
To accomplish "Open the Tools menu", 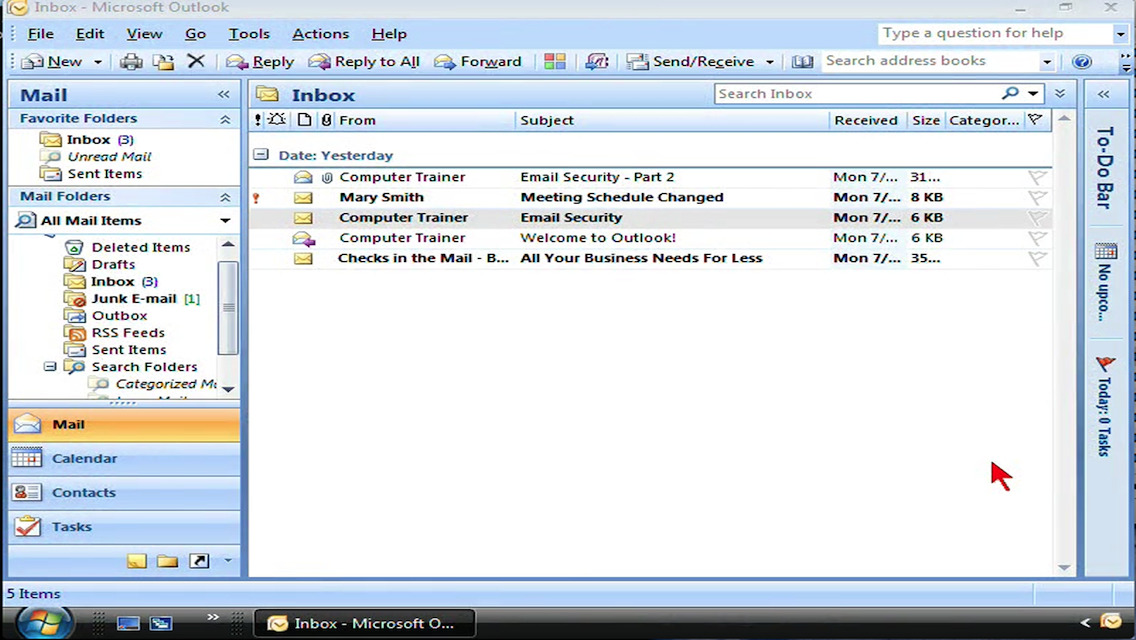I will [x=249, y=34].
